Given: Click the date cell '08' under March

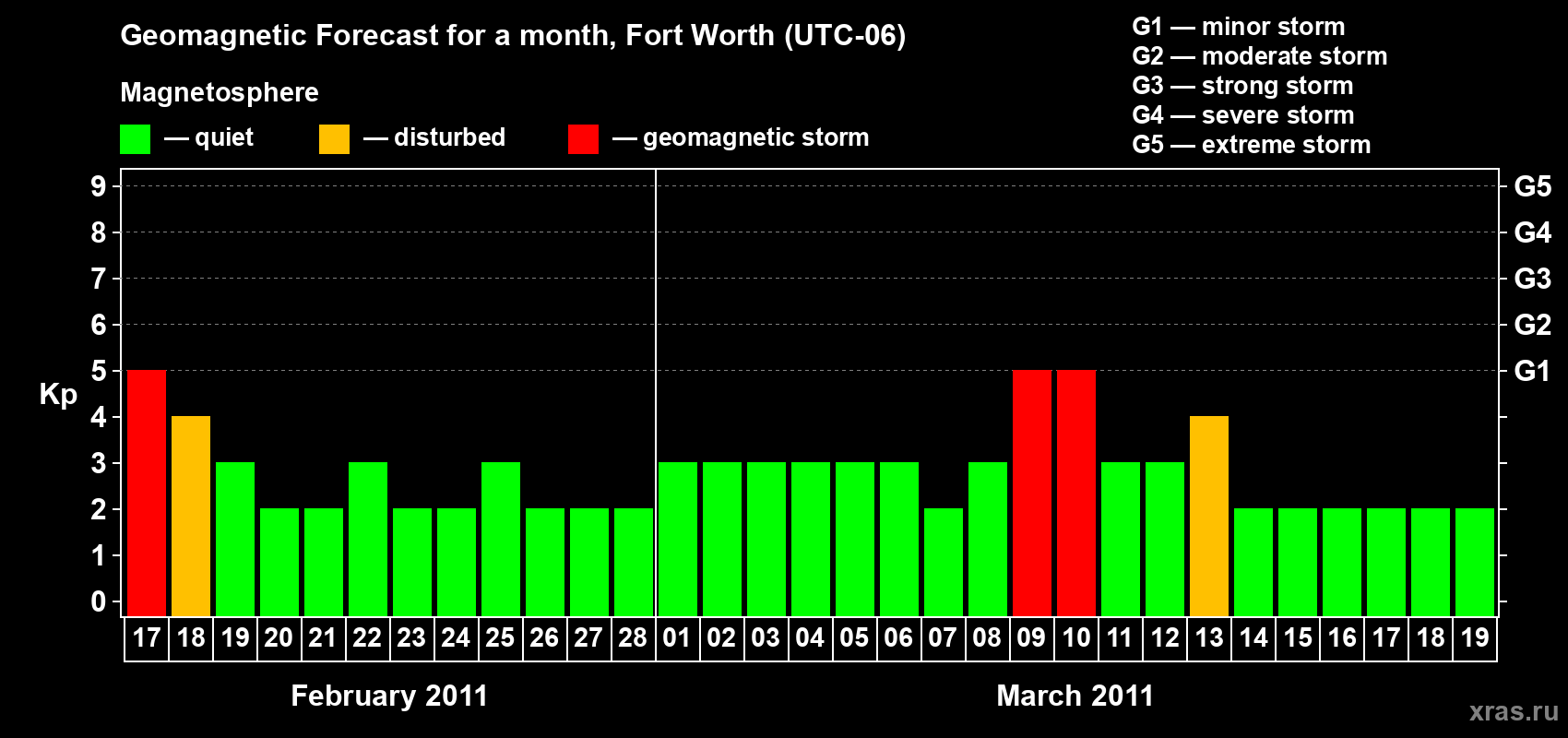Looking at the screenshot, I should pos(987,638).
